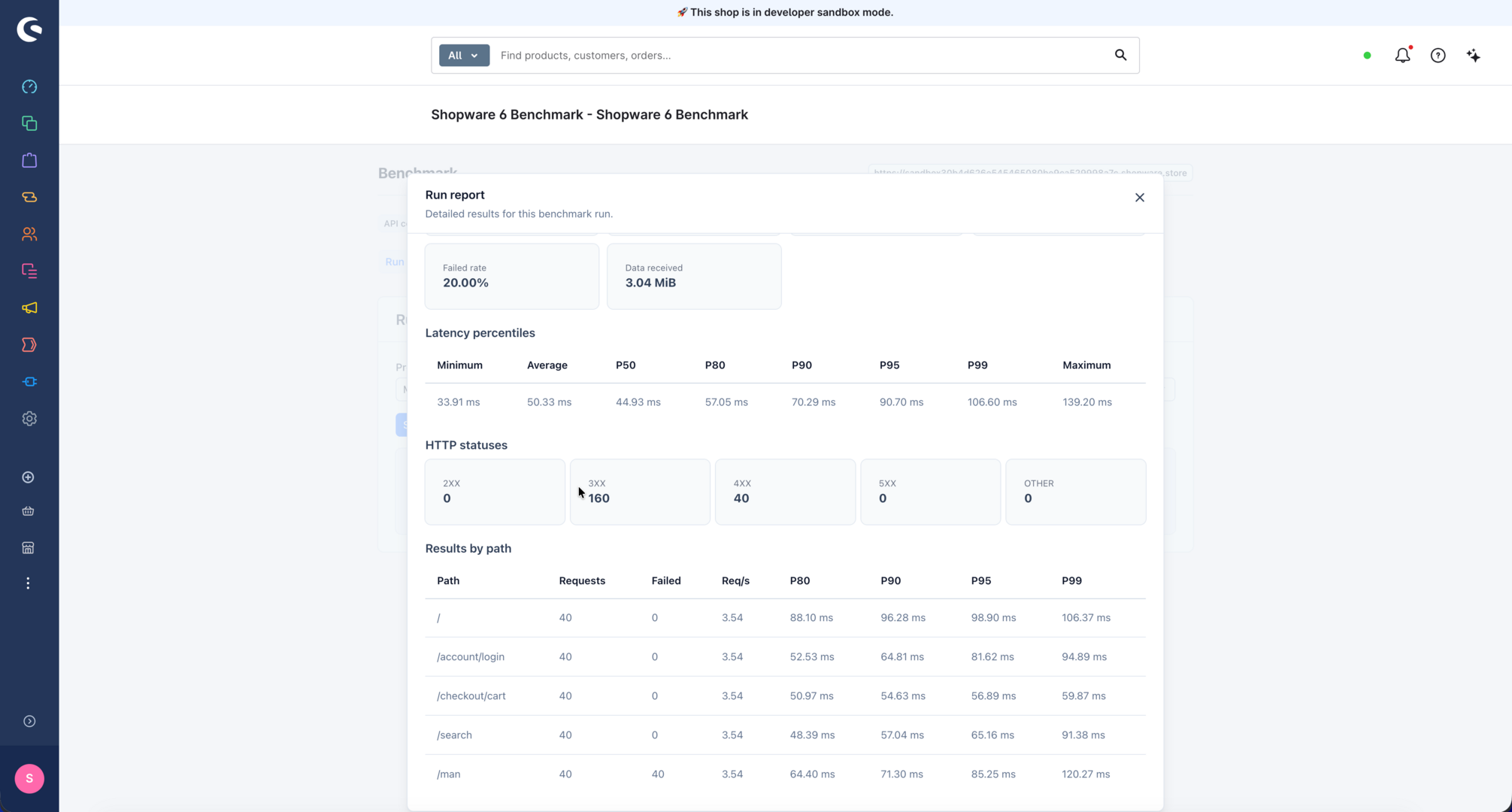The image size is (1512, 812).
Task: Open the storefront sales channel icon
Action: (28, 548)
